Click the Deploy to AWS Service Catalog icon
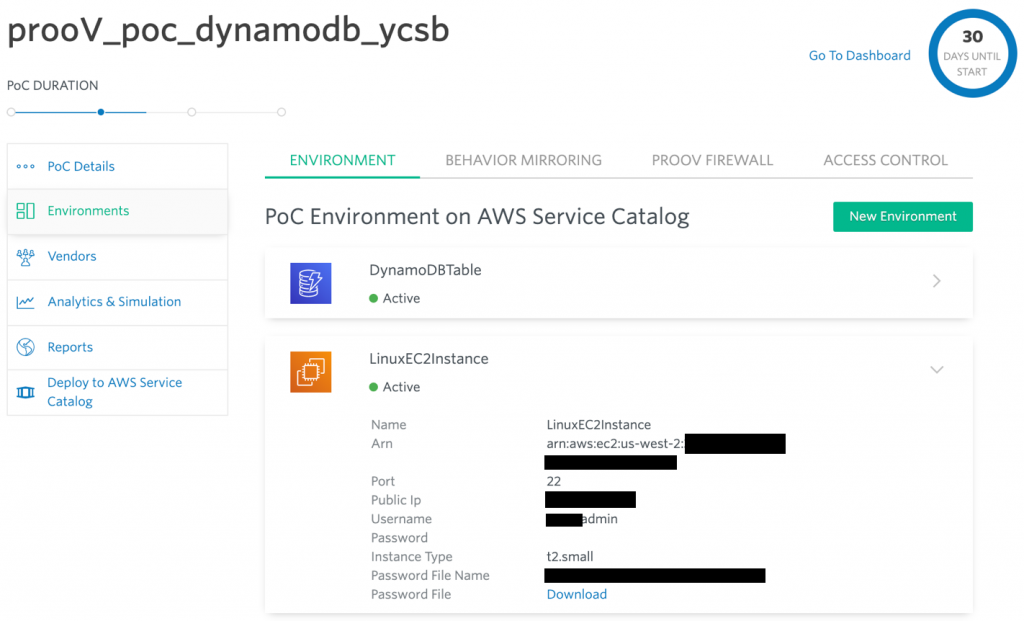The height and width of the screenshot is (621, 1024). tap(25, 392)
